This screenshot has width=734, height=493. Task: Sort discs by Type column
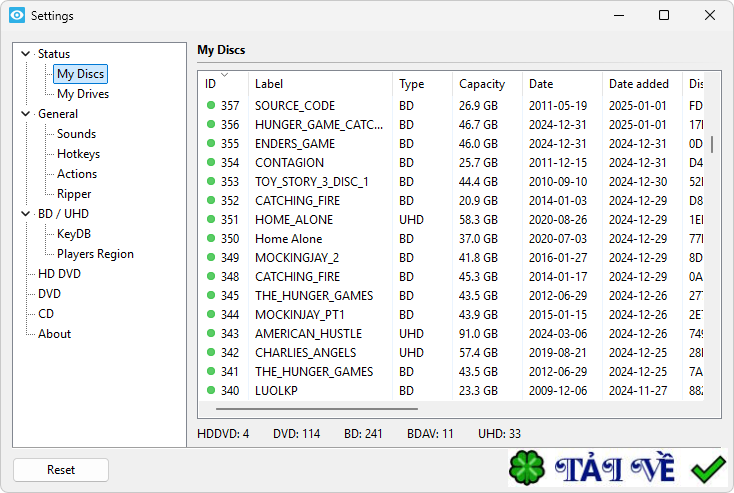(x=422, y=84)
